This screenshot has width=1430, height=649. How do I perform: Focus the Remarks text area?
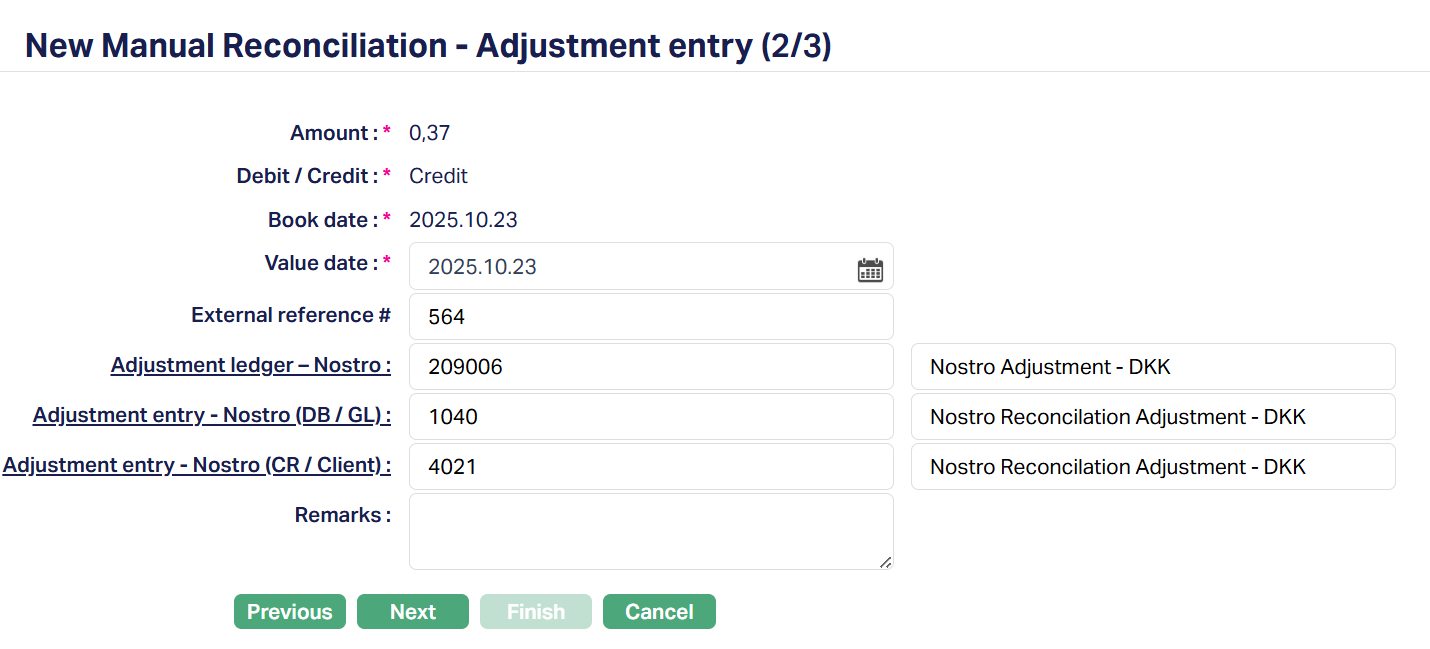point(650,530)
